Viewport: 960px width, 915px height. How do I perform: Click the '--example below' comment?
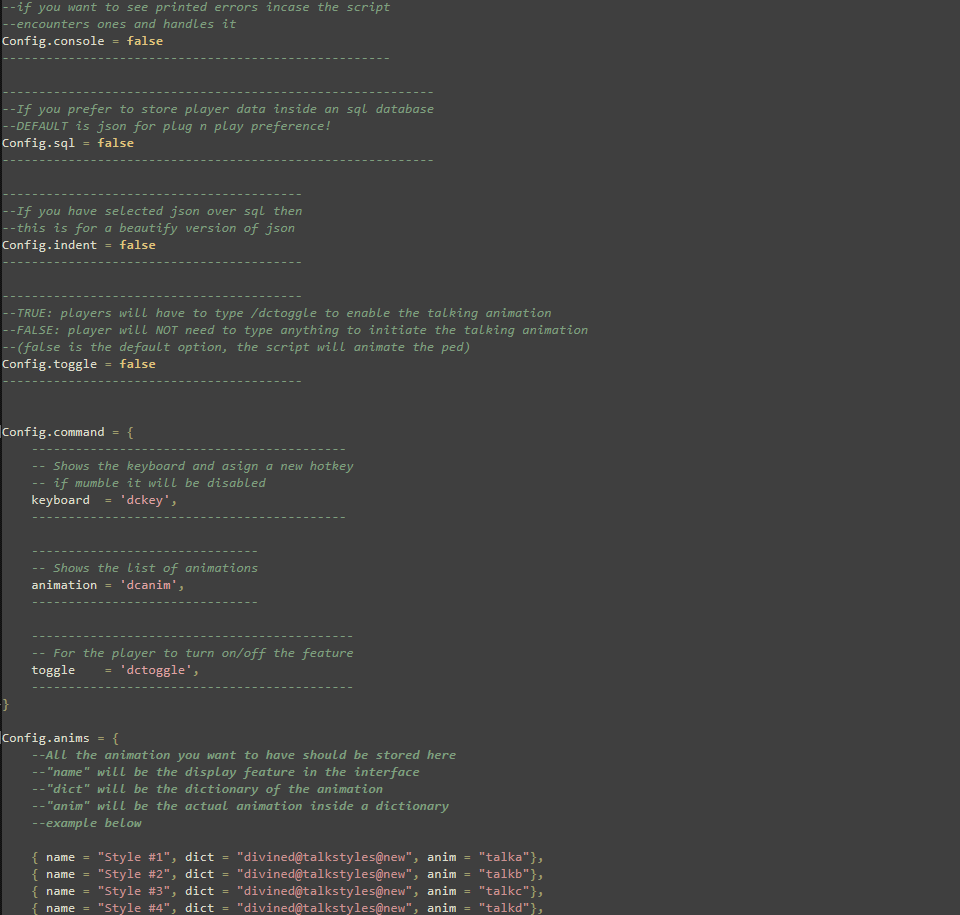point(86,823)
